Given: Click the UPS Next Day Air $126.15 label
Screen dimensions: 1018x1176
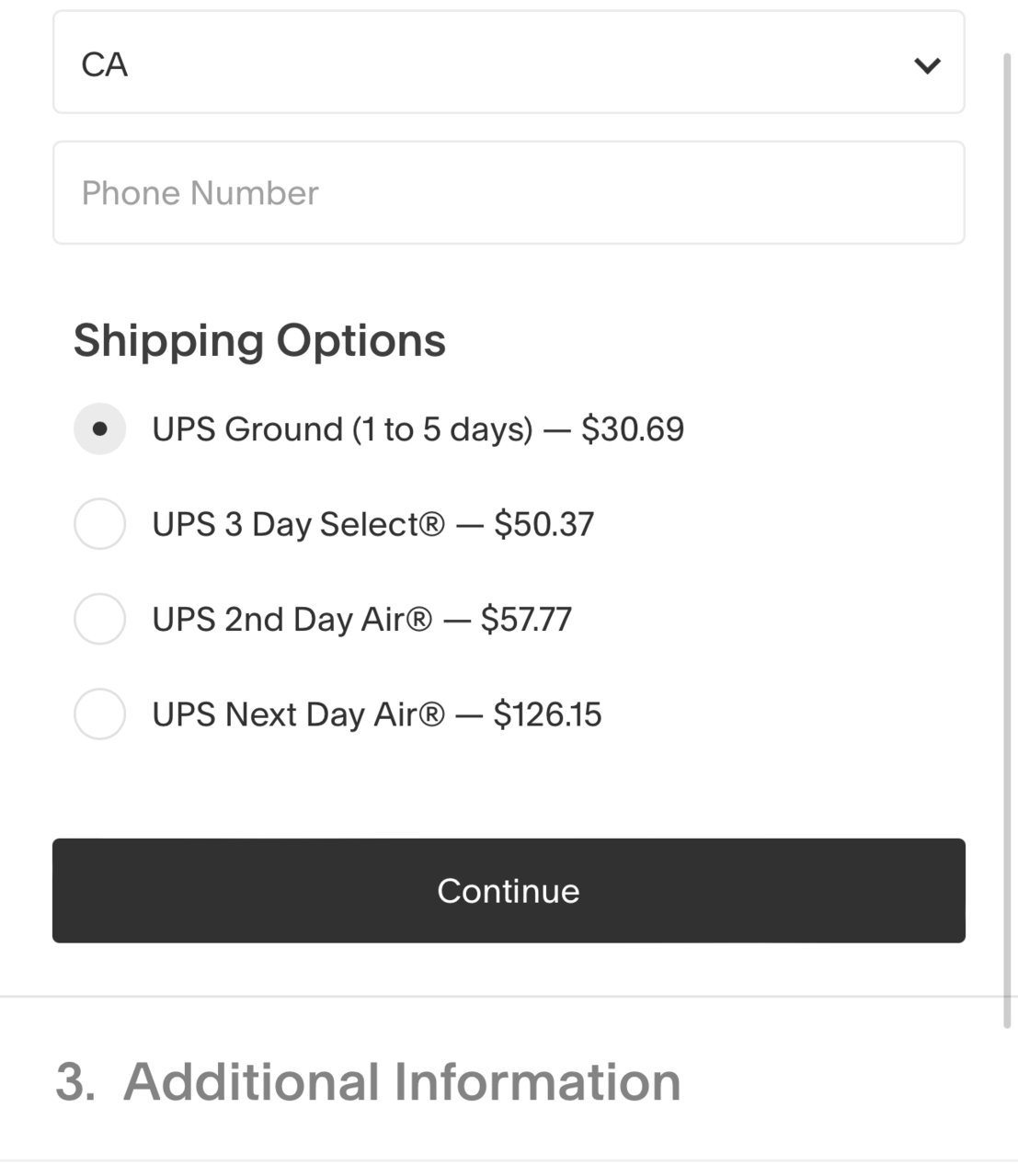Looking at the screenshot, I should pyautogui.click(x=377, y=714).
